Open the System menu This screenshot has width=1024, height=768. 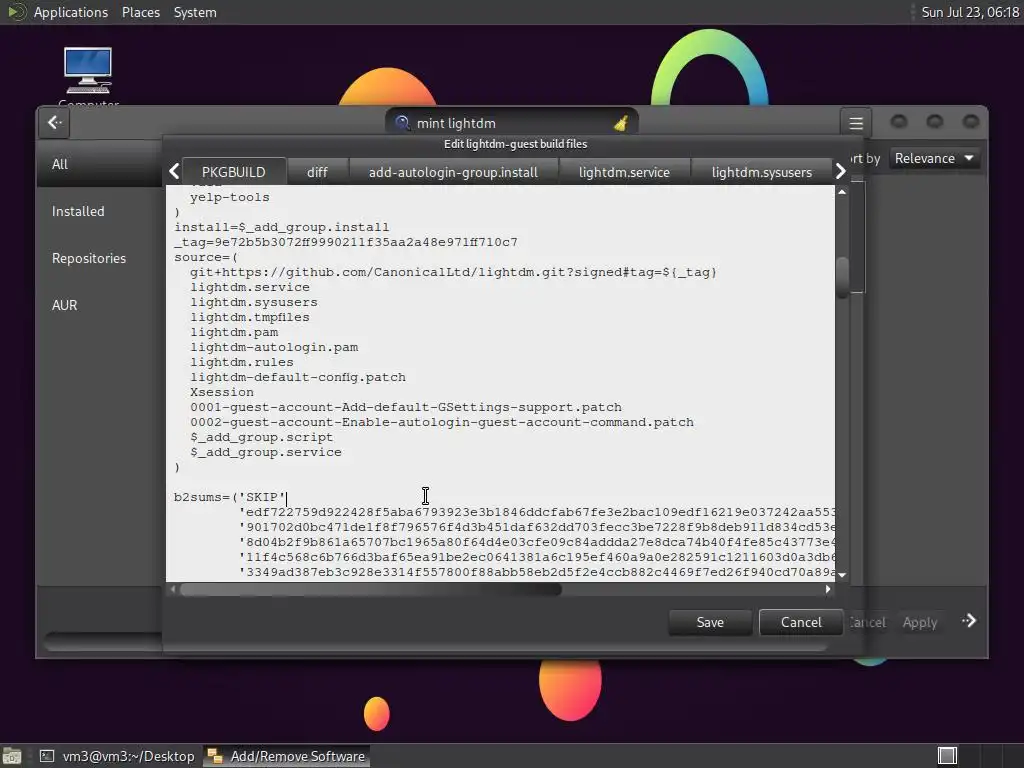(195, 12)
